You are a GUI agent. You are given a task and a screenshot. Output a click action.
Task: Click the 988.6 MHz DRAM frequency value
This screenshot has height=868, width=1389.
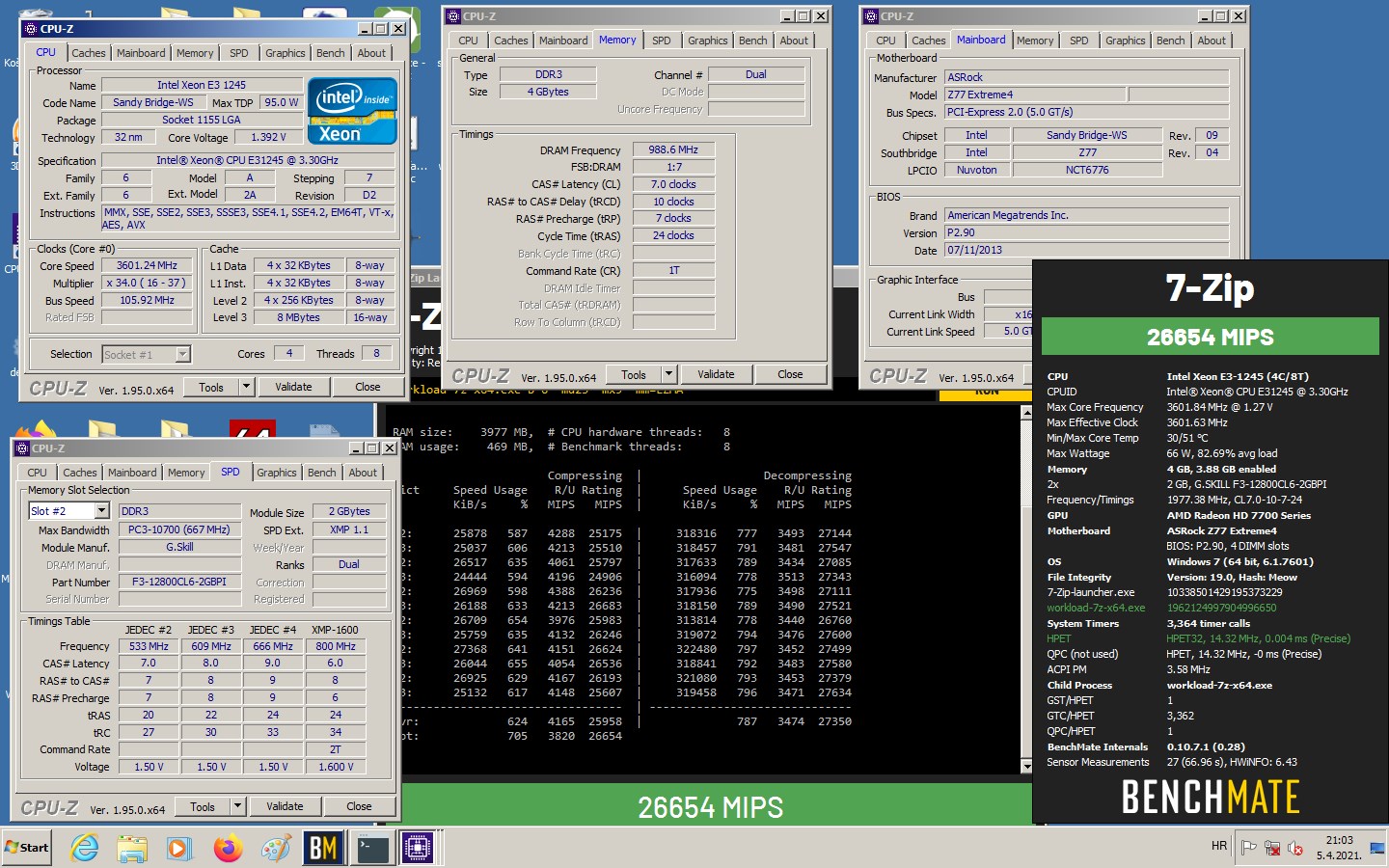(x=673, y=149)
